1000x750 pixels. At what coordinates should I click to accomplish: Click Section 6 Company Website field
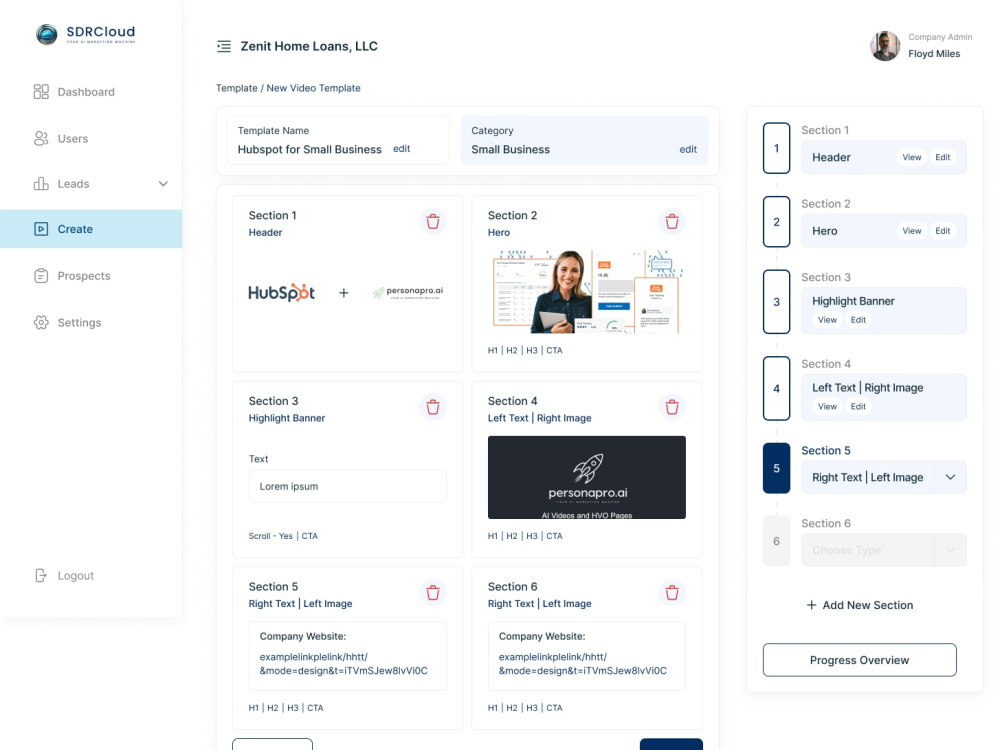[x=587, y=656]
